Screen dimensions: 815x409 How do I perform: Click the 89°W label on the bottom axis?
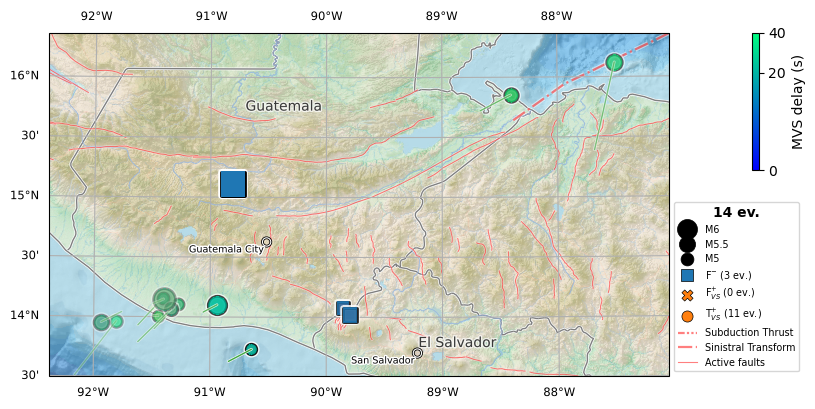(x=441, y=392)
